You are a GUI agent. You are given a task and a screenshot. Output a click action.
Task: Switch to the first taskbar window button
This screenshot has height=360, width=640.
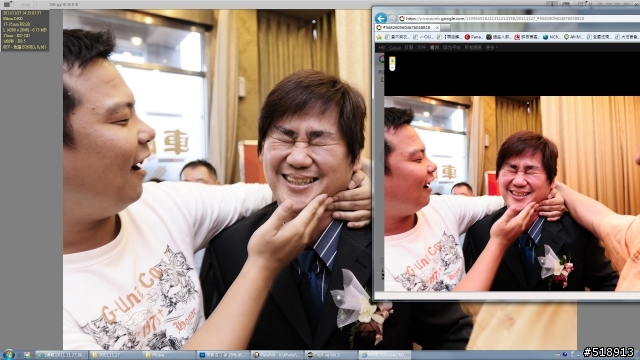tap(61, 355)
